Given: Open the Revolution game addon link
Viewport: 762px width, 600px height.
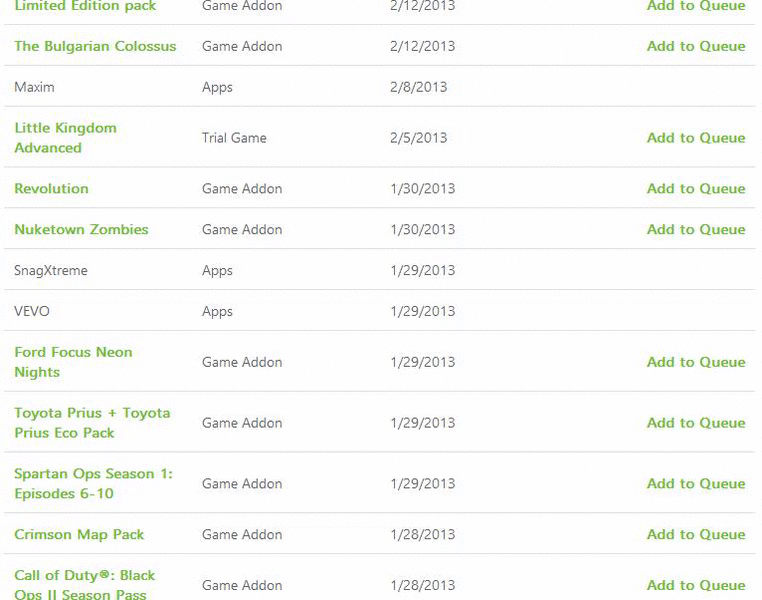Looking at the screenshot, I should pos(51,188).
